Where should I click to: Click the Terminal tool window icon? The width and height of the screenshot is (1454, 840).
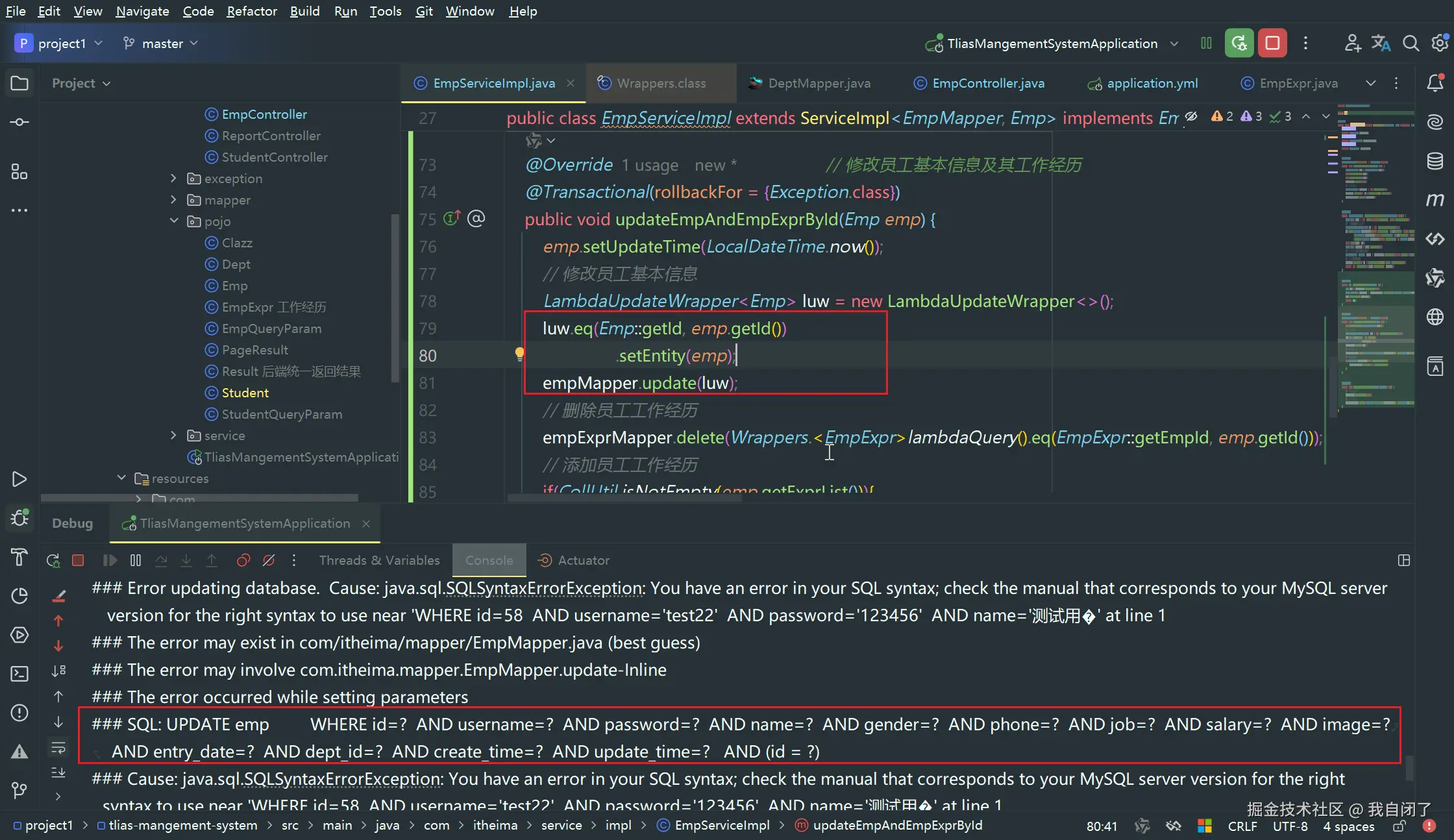coord(19,674)
